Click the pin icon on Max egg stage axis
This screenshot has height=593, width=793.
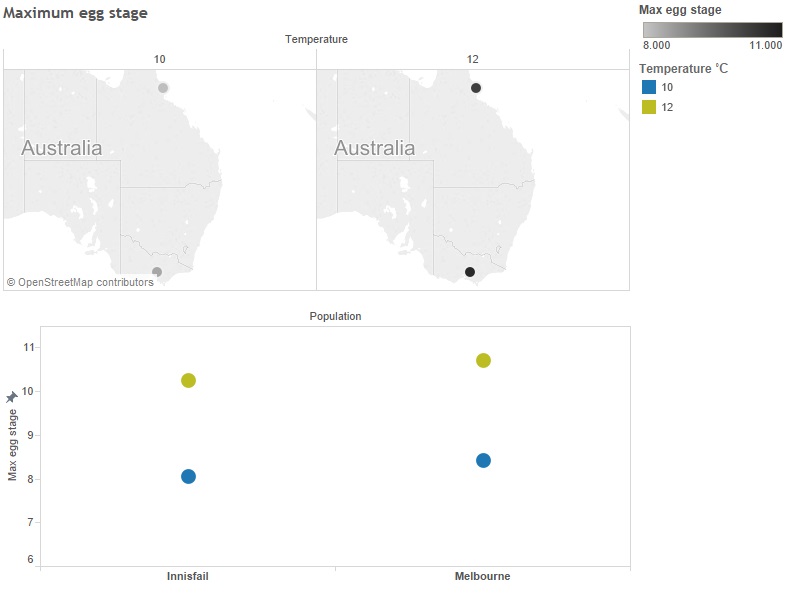point(12,397)
